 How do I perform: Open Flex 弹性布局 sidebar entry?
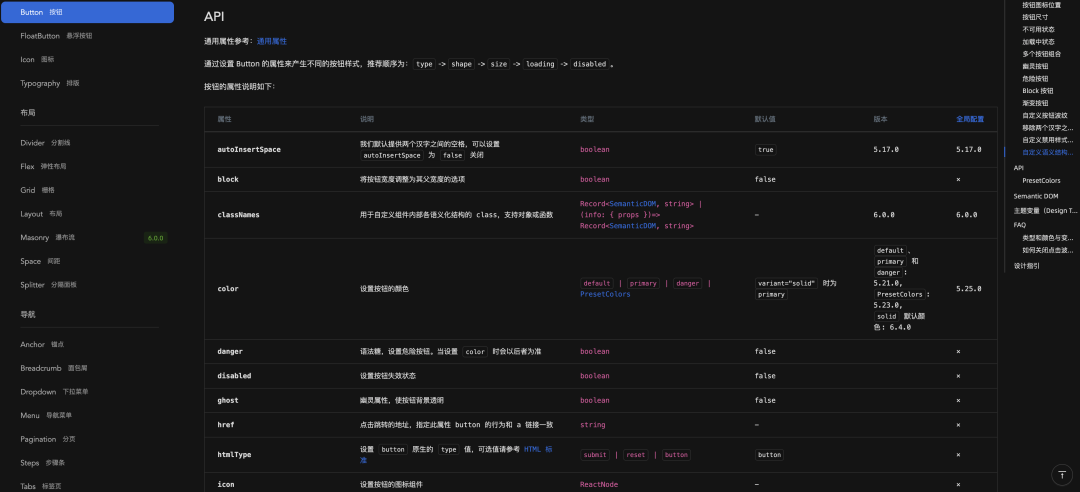coord(87,166)
